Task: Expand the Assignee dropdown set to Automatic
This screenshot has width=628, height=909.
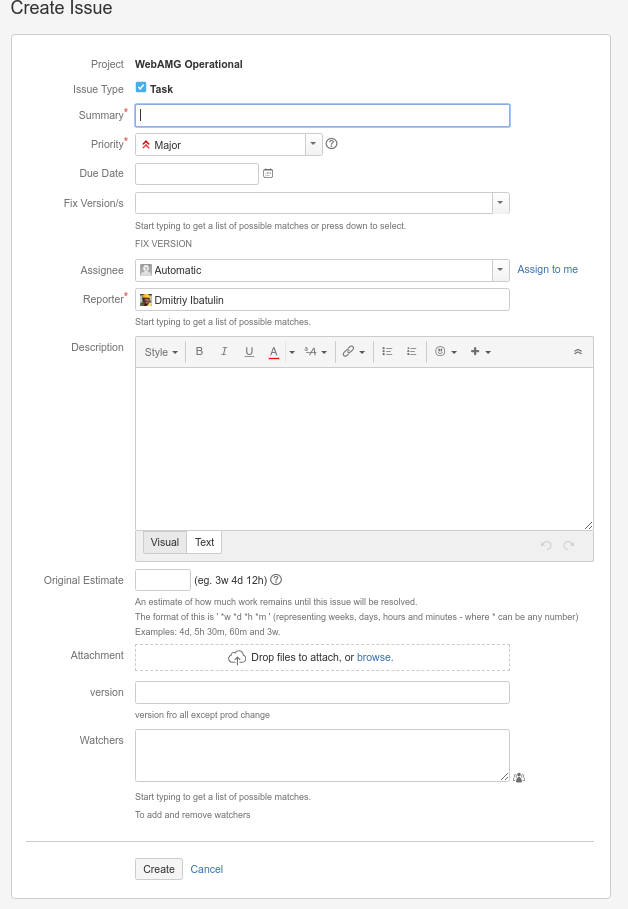Action: 500,269
